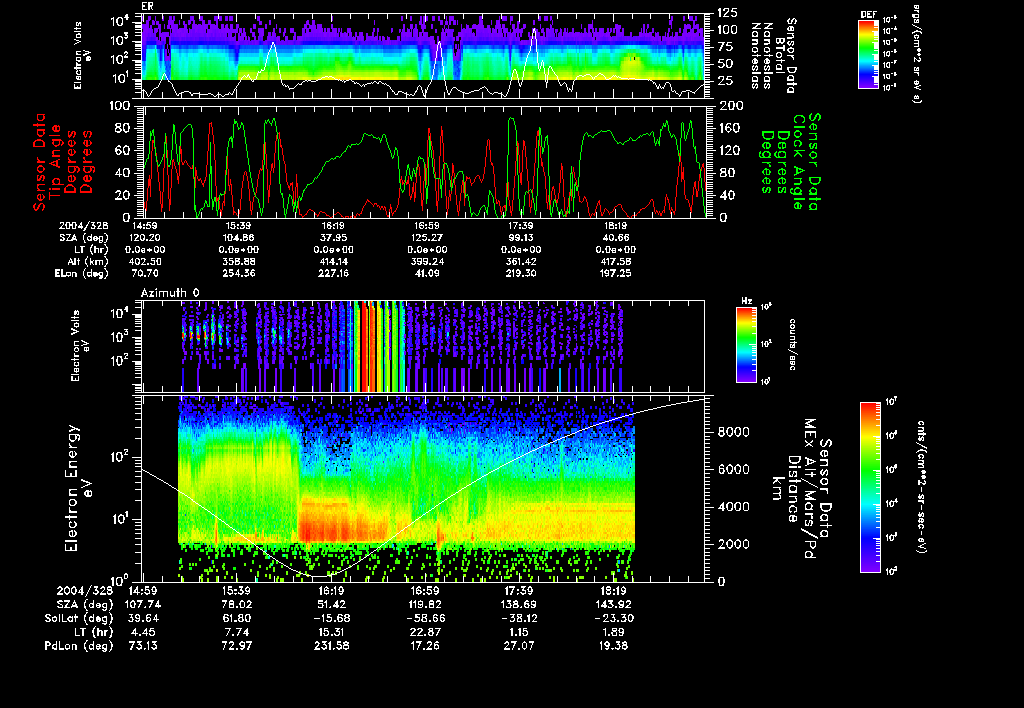Click the 160 clock angle axis tick

(729, 128)
